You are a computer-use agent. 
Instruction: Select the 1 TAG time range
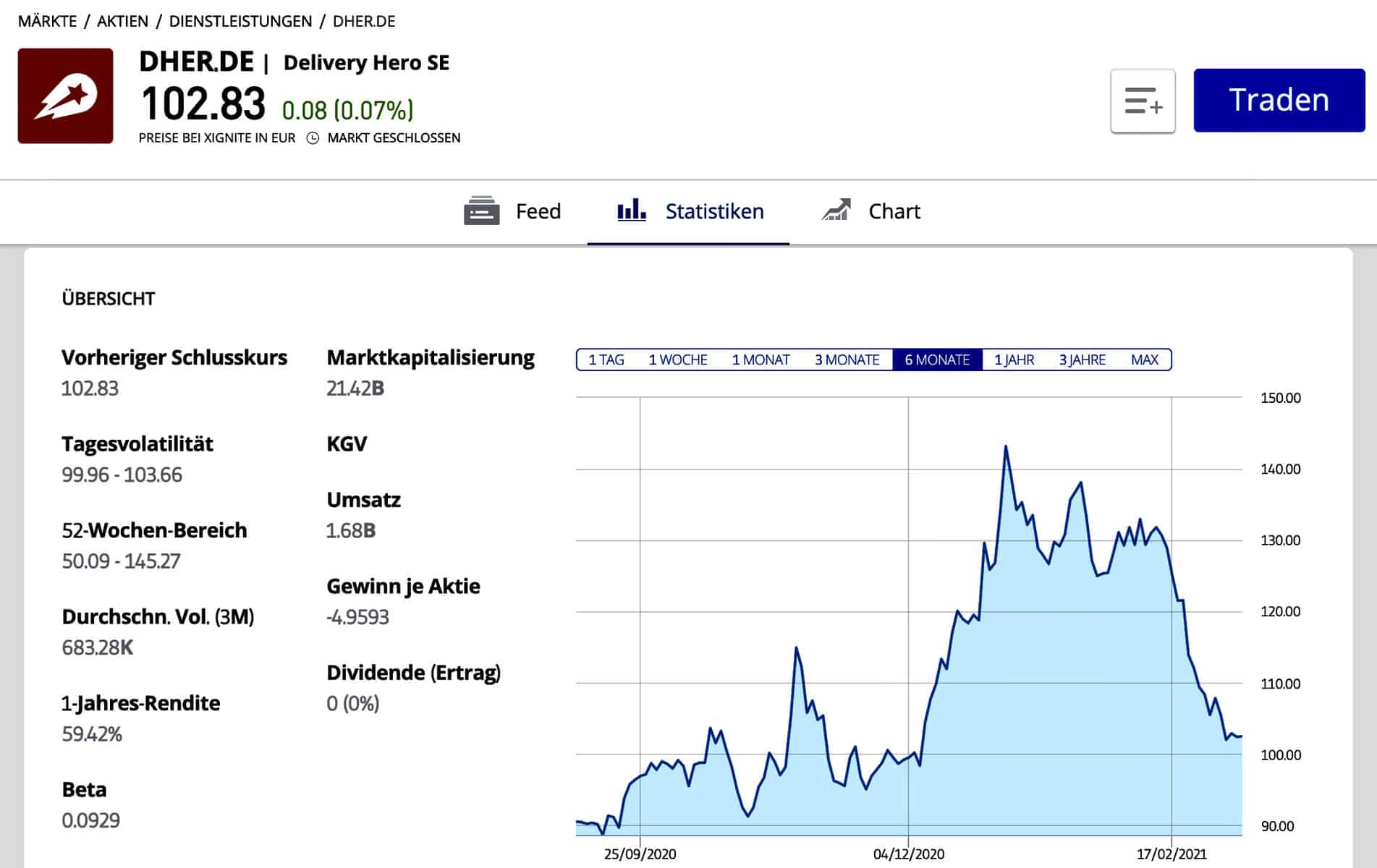606,359
